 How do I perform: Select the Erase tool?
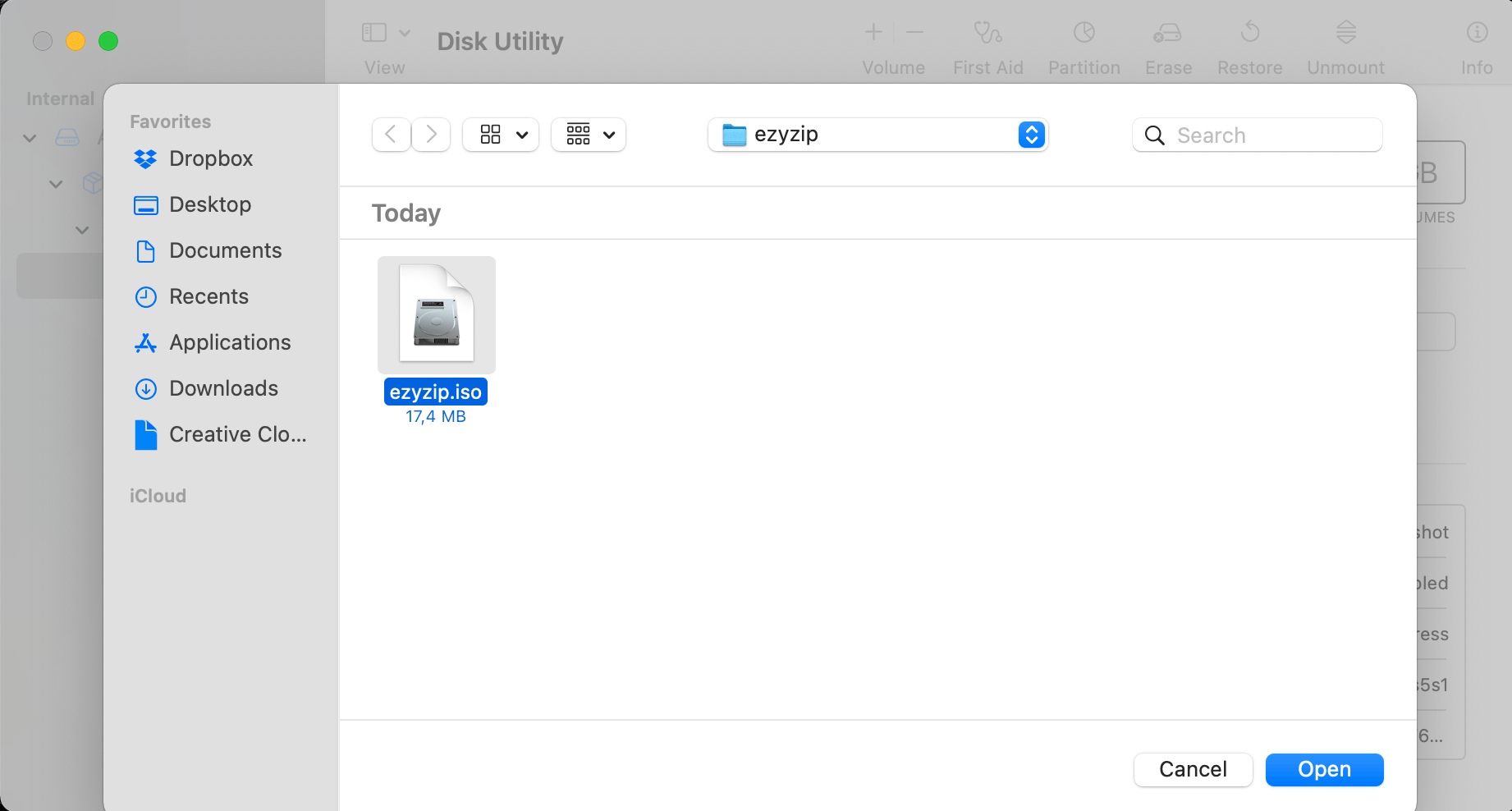click(1167, 45)
